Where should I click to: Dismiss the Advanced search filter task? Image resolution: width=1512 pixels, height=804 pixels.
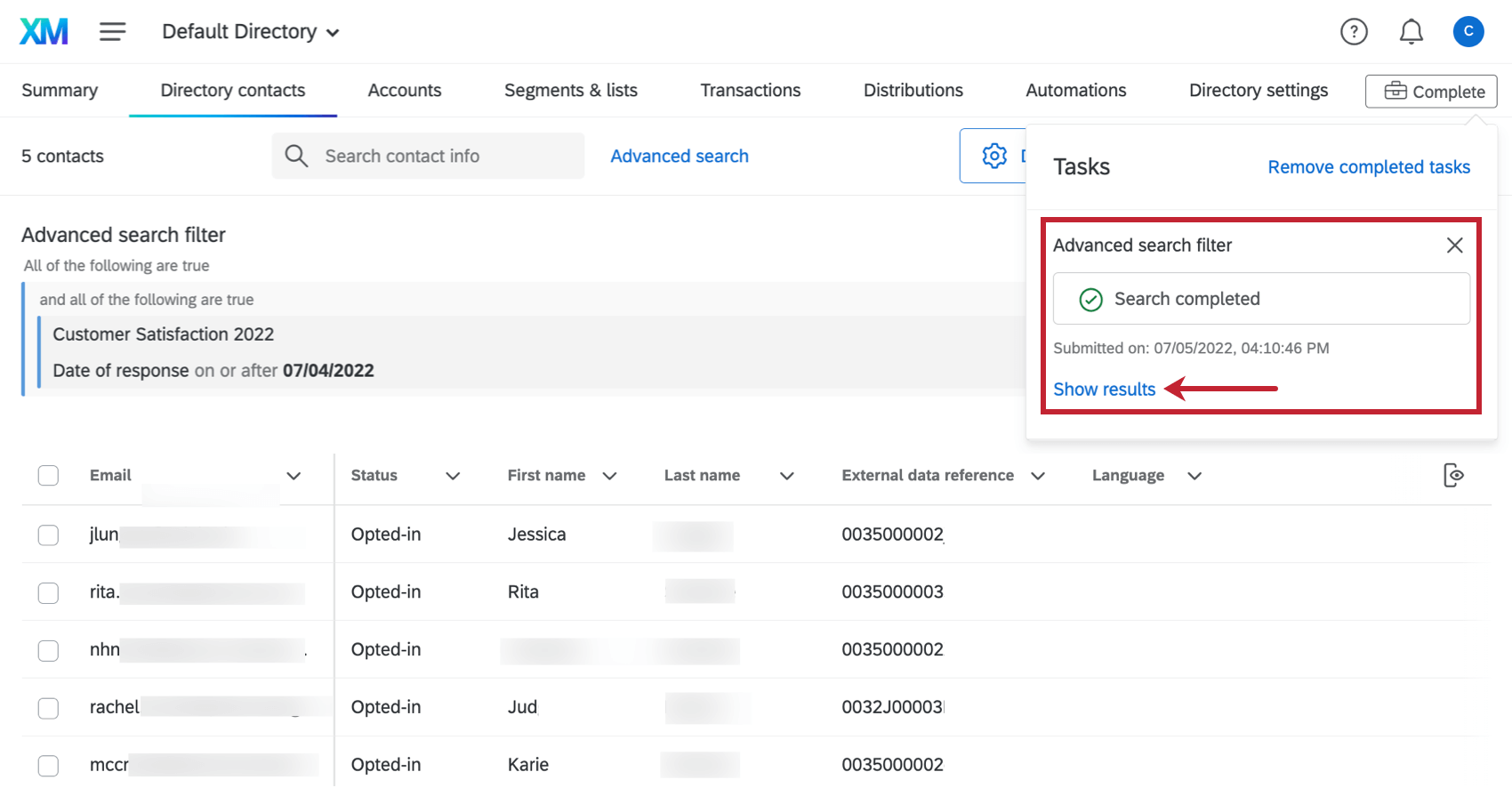click(1455, 245)
